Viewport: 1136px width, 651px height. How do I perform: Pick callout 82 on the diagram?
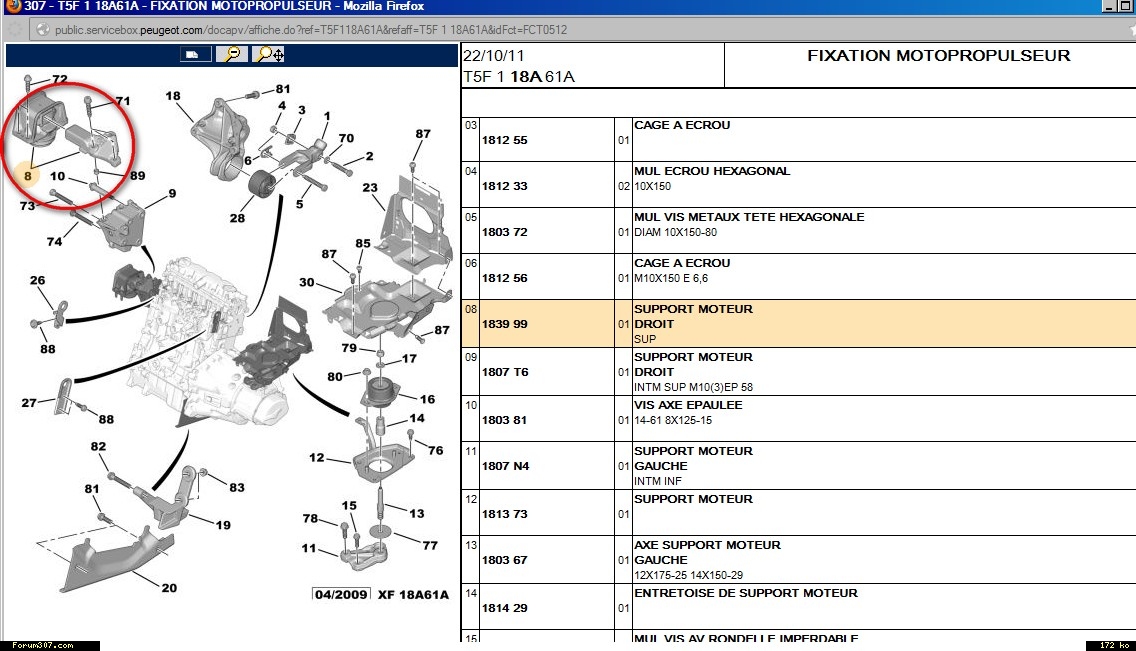[x=99, y=446]
